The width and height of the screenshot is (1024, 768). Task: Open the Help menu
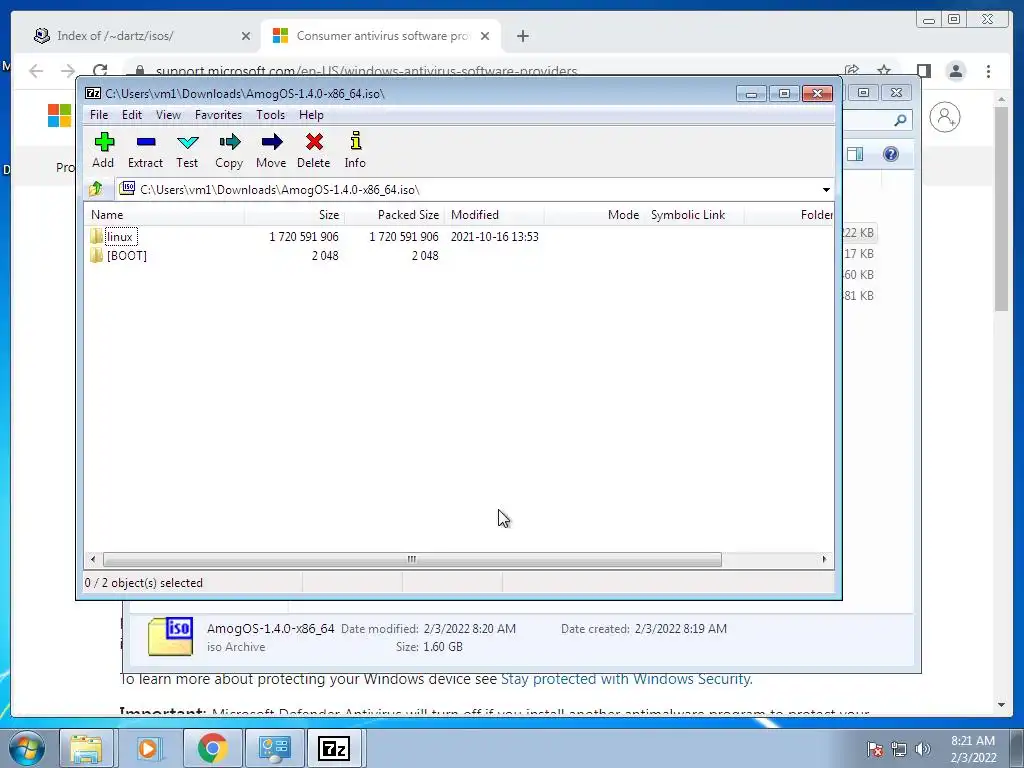tap(312, 115)
